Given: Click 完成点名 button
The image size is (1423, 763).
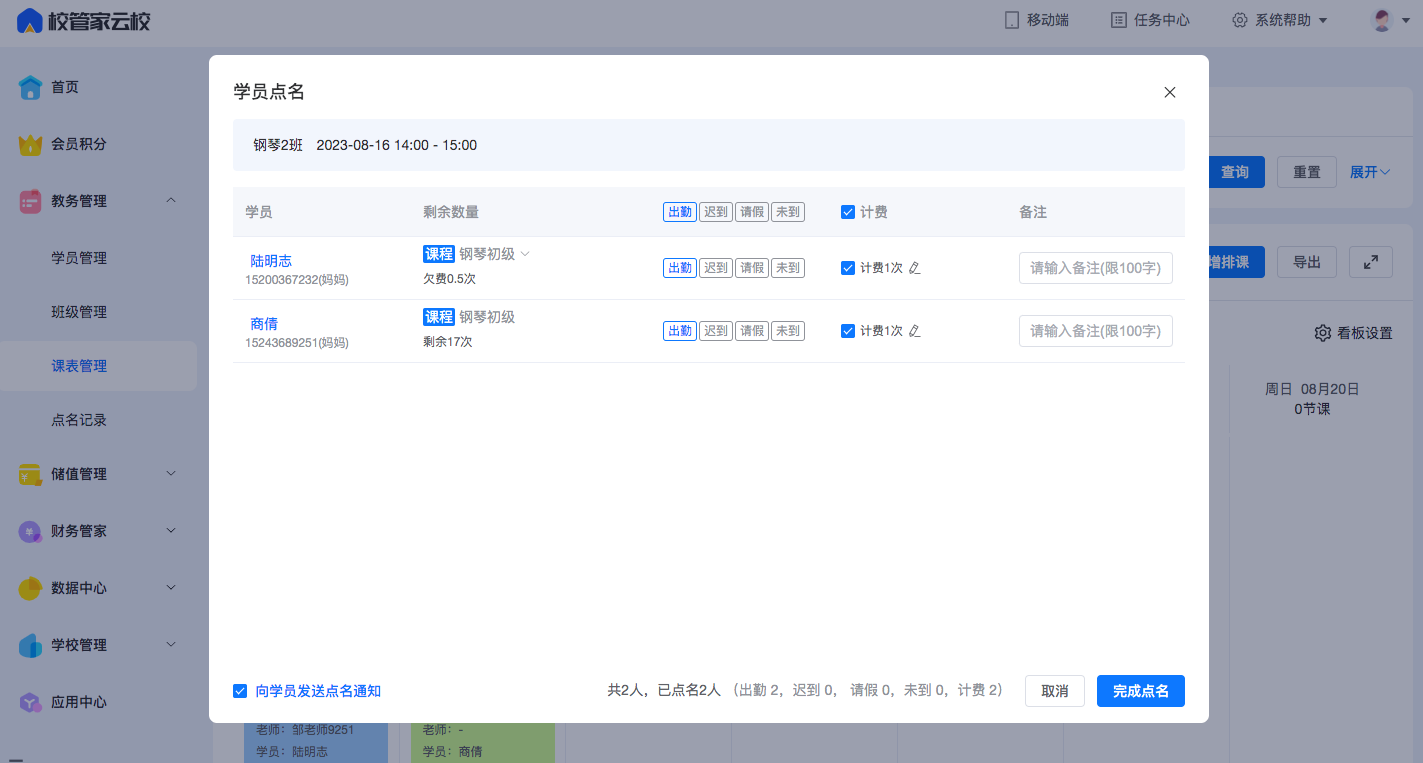Looking at the screenshot, I should [1141, 691].
